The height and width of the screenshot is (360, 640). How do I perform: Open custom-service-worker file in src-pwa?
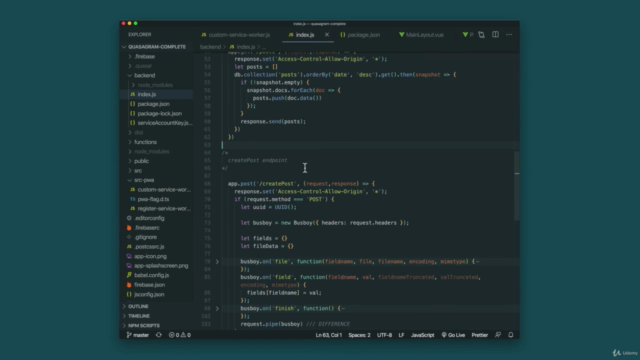(x=164, y=190)
